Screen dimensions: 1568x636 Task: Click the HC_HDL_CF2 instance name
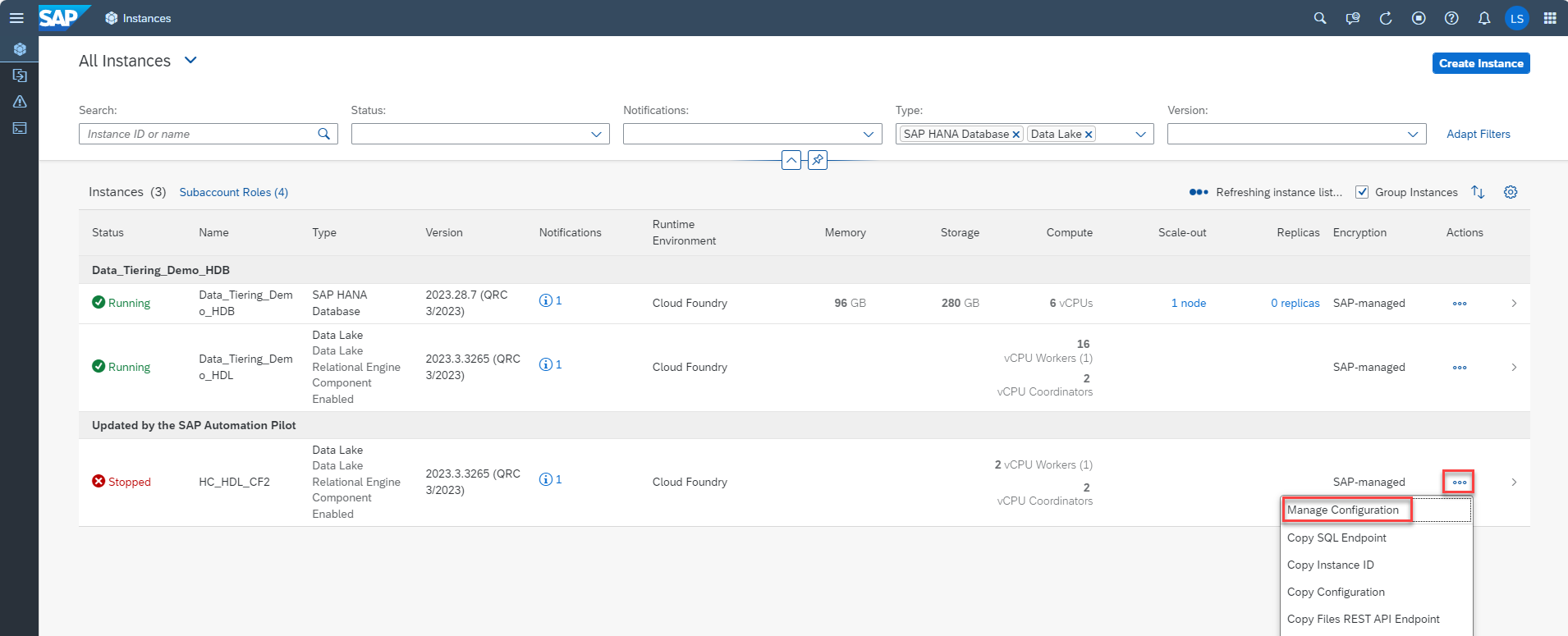click(234, 482)
